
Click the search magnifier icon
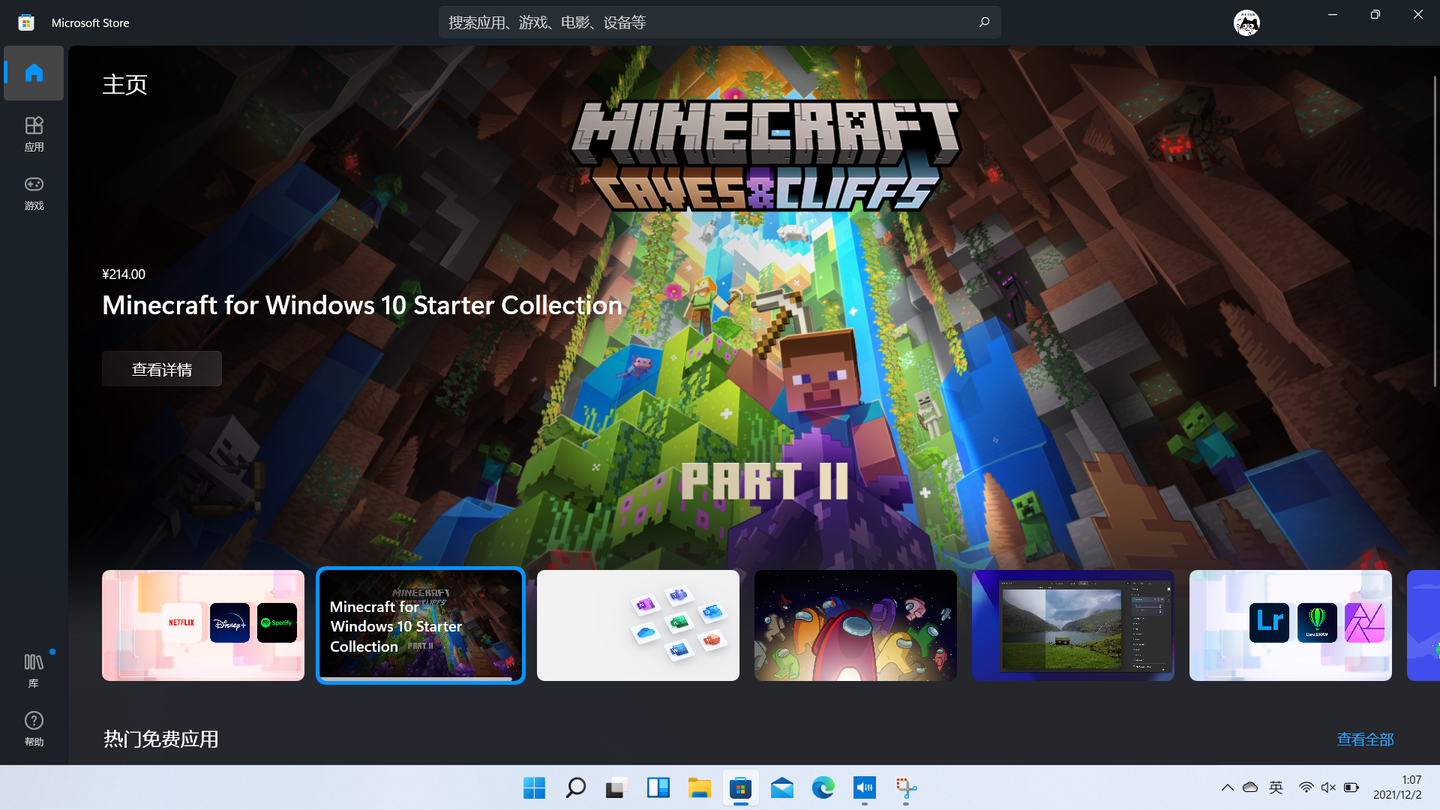click(x=984, y=22)
